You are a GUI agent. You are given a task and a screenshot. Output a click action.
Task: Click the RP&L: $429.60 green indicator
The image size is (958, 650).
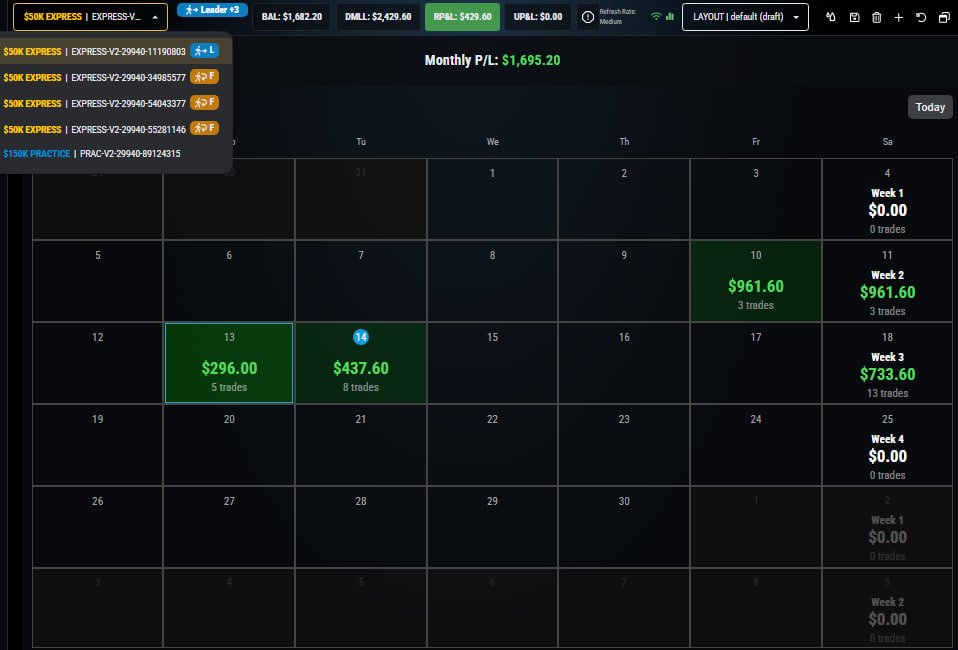tap(463, 17)
